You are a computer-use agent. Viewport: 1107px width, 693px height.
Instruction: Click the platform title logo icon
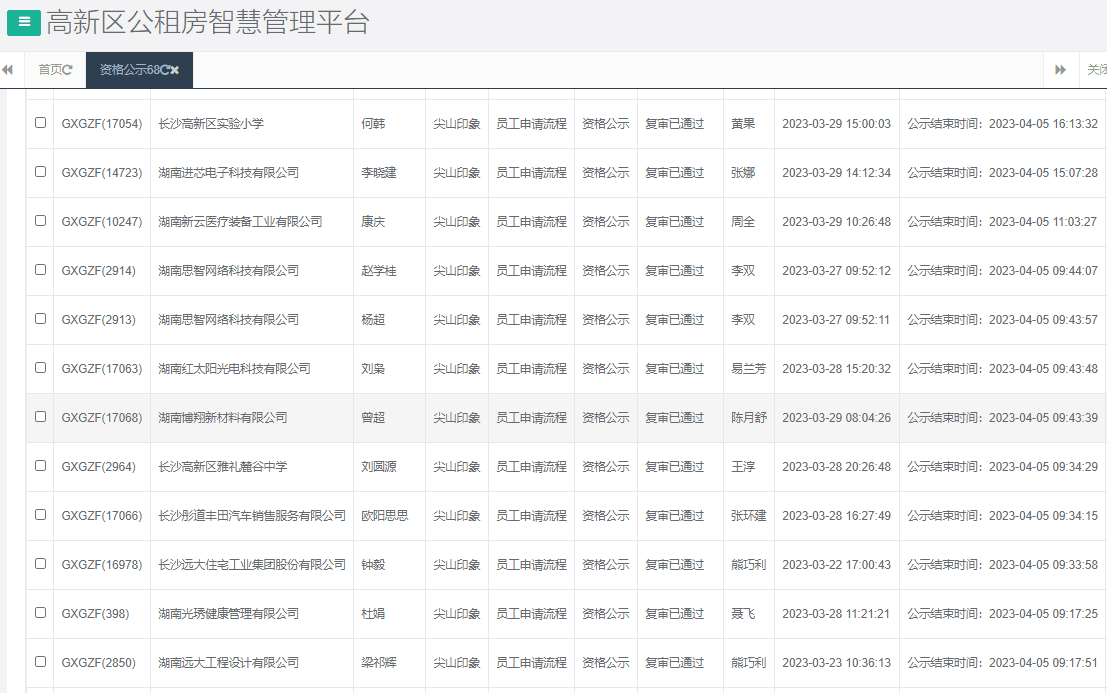coord(22,22)
